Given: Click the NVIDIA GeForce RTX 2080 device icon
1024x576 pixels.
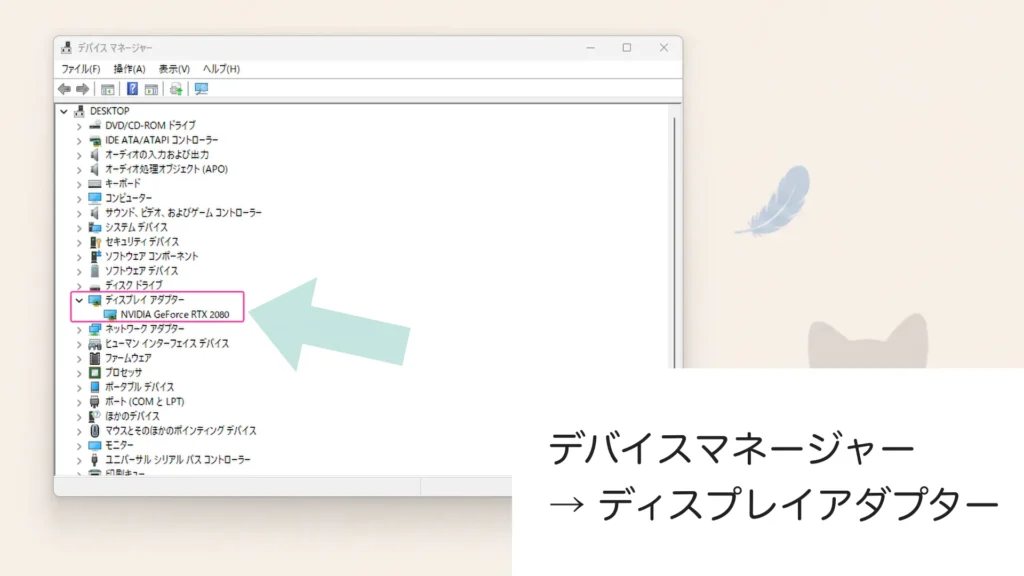Looking at the screenshot, I should [x=110, y=315].
